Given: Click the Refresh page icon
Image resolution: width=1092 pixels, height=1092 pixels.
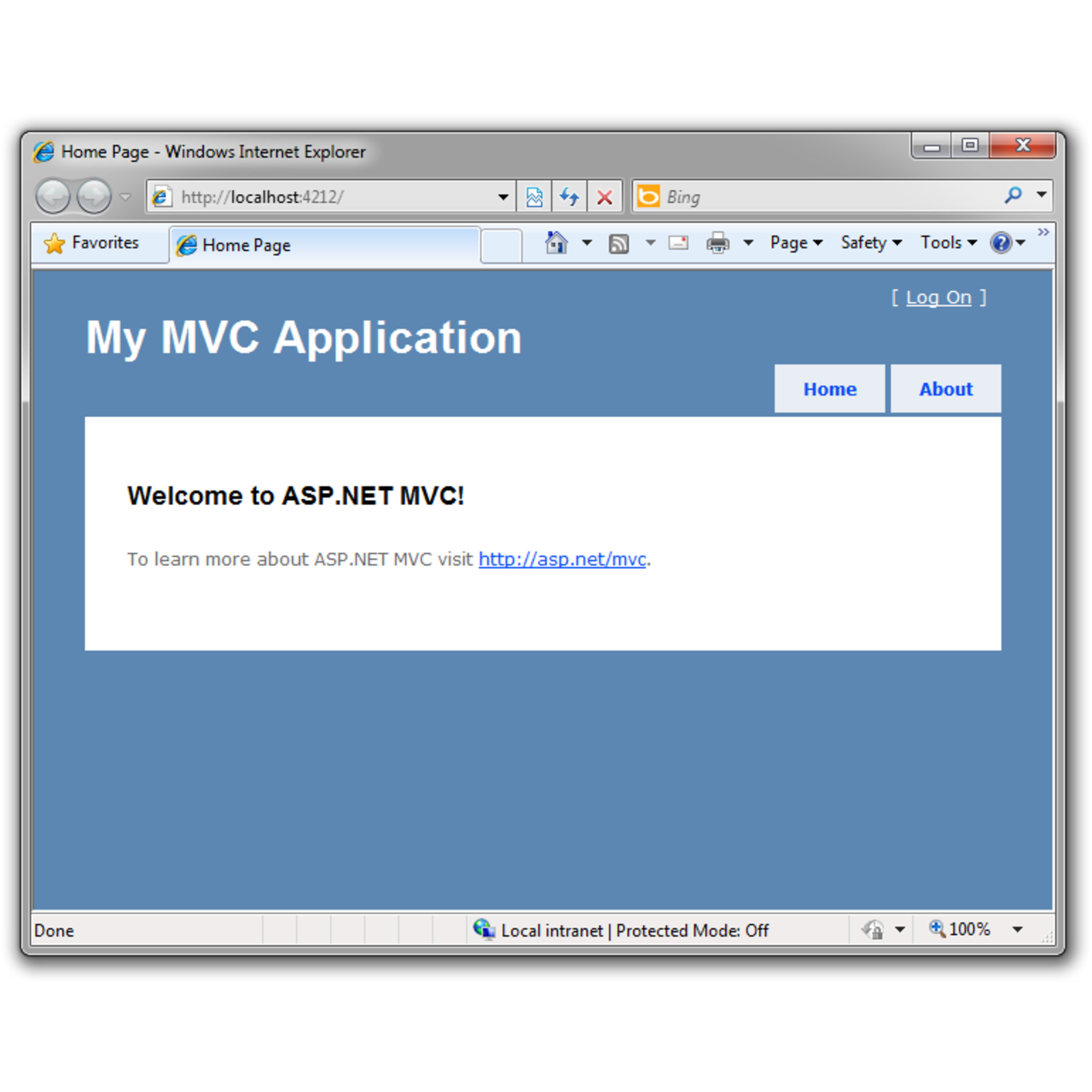Looking at the screenshot, I should click(569, 197).
